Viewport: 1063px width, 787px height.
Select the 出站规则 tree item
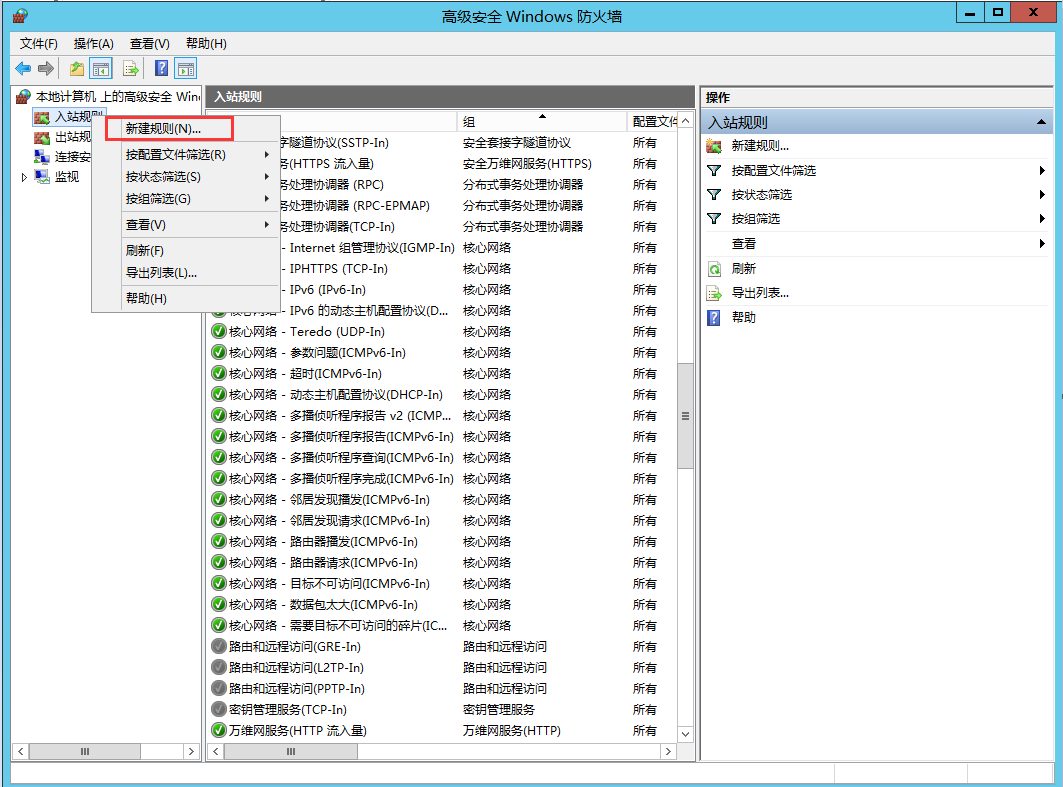72,137
